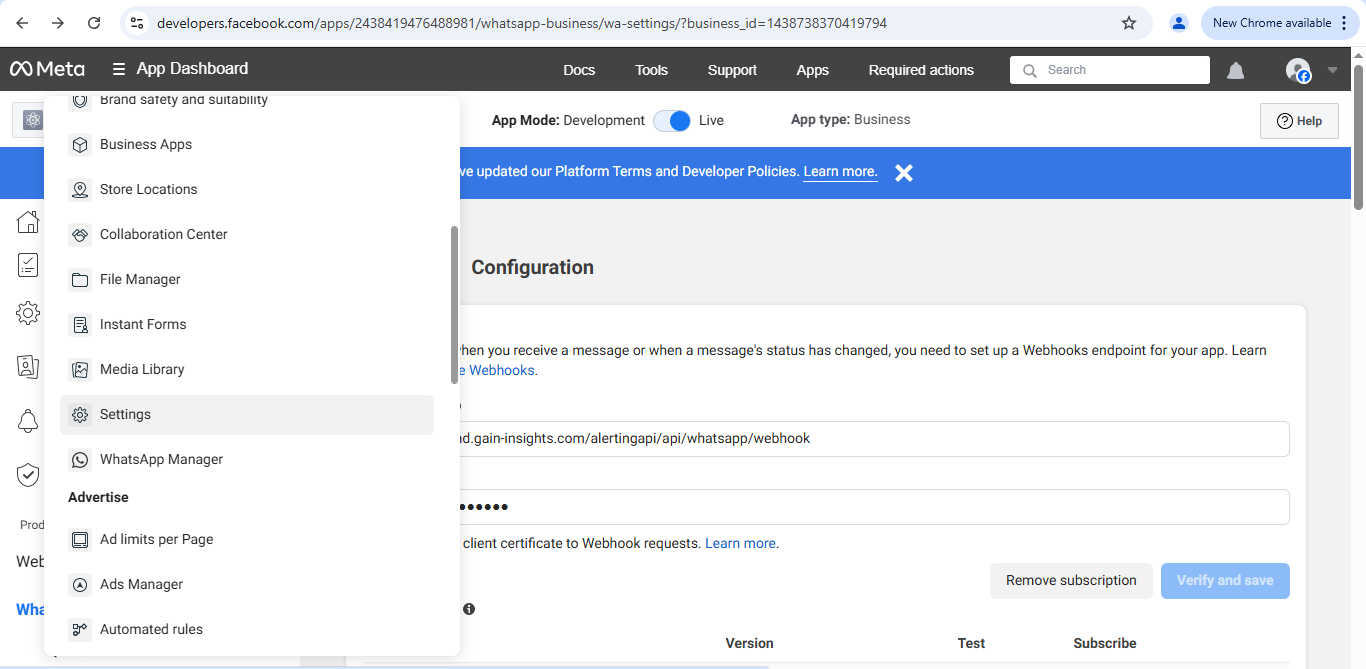
Task: Open the Learn more policies link
Action: (x=840, y=171)
